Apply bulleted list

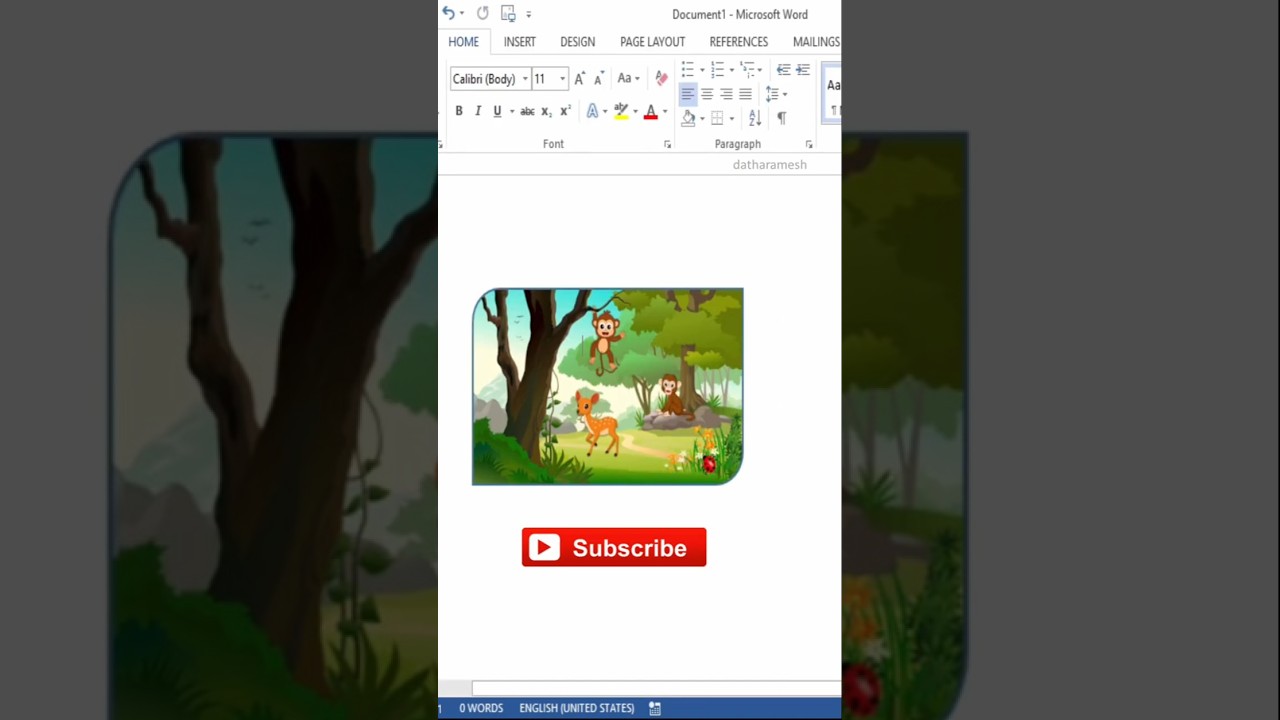(x=688, y=70)
